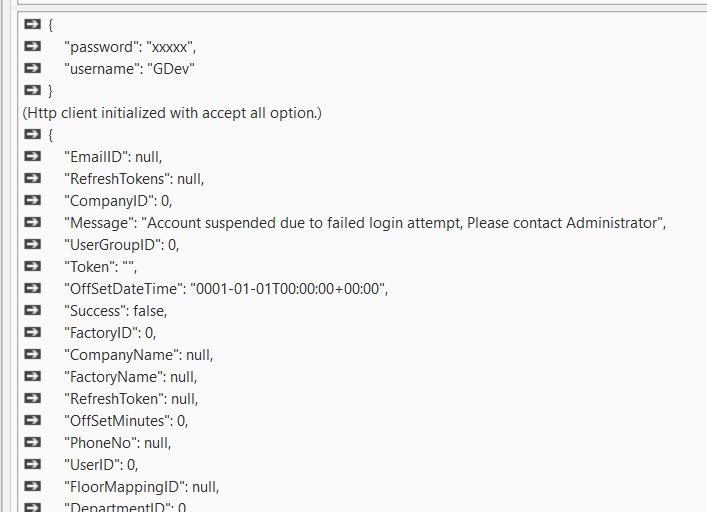Click the arrow icon next to username

click(32, 68)
